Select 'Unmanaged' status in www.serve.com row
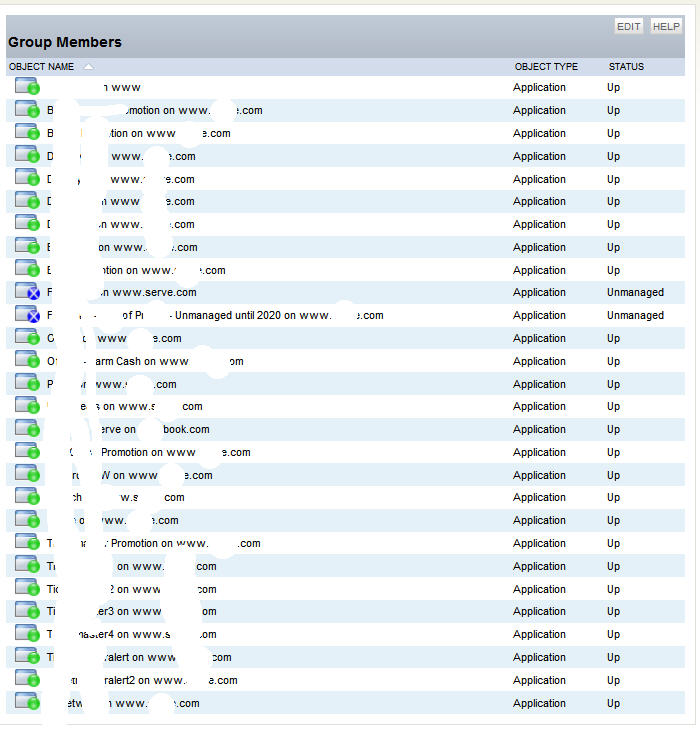This screenshot has width=700, height=730. (635, 292)
